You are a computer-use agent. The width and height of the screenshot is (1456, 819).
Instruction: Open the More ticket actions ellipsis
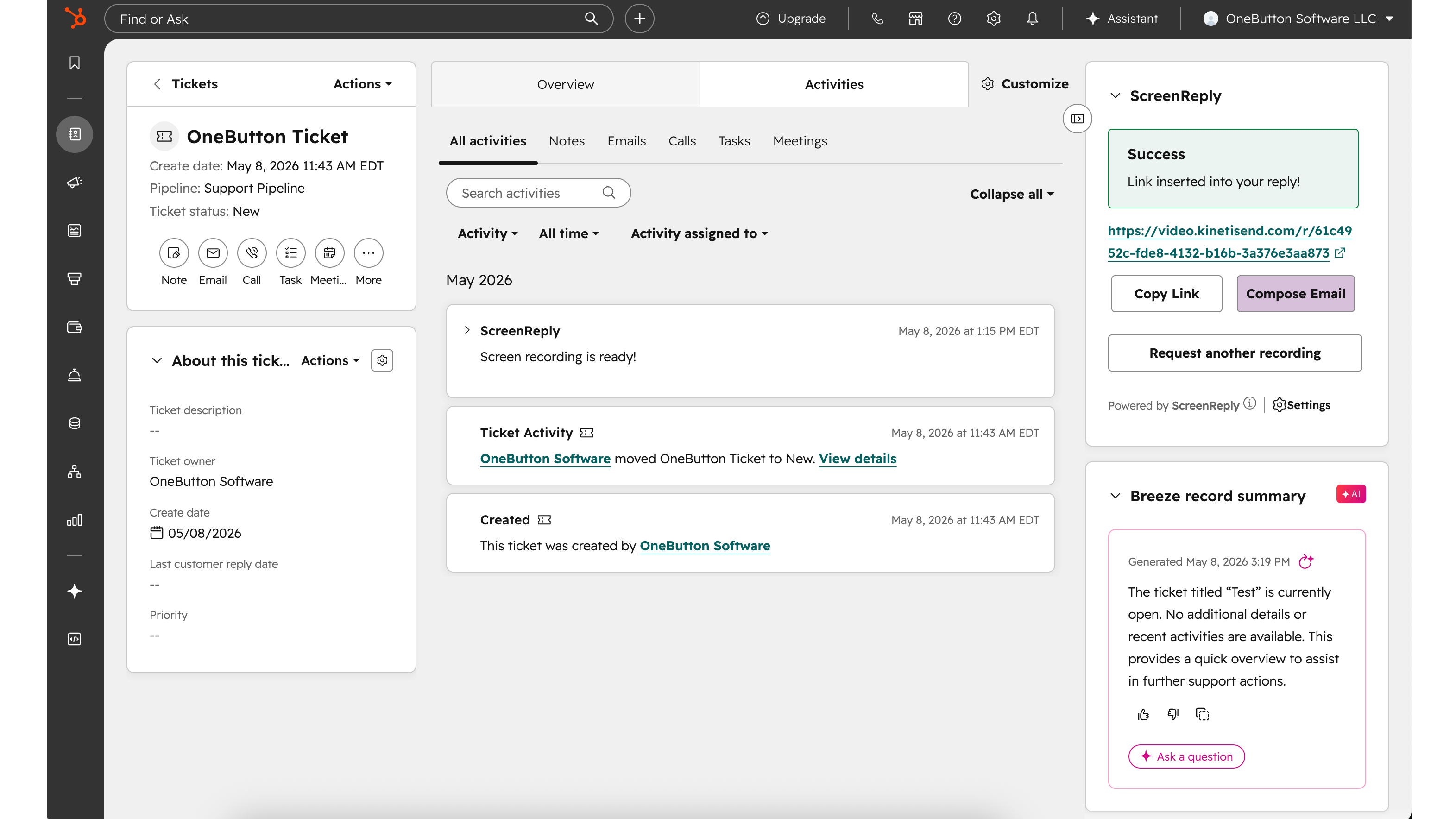point(369,252)
